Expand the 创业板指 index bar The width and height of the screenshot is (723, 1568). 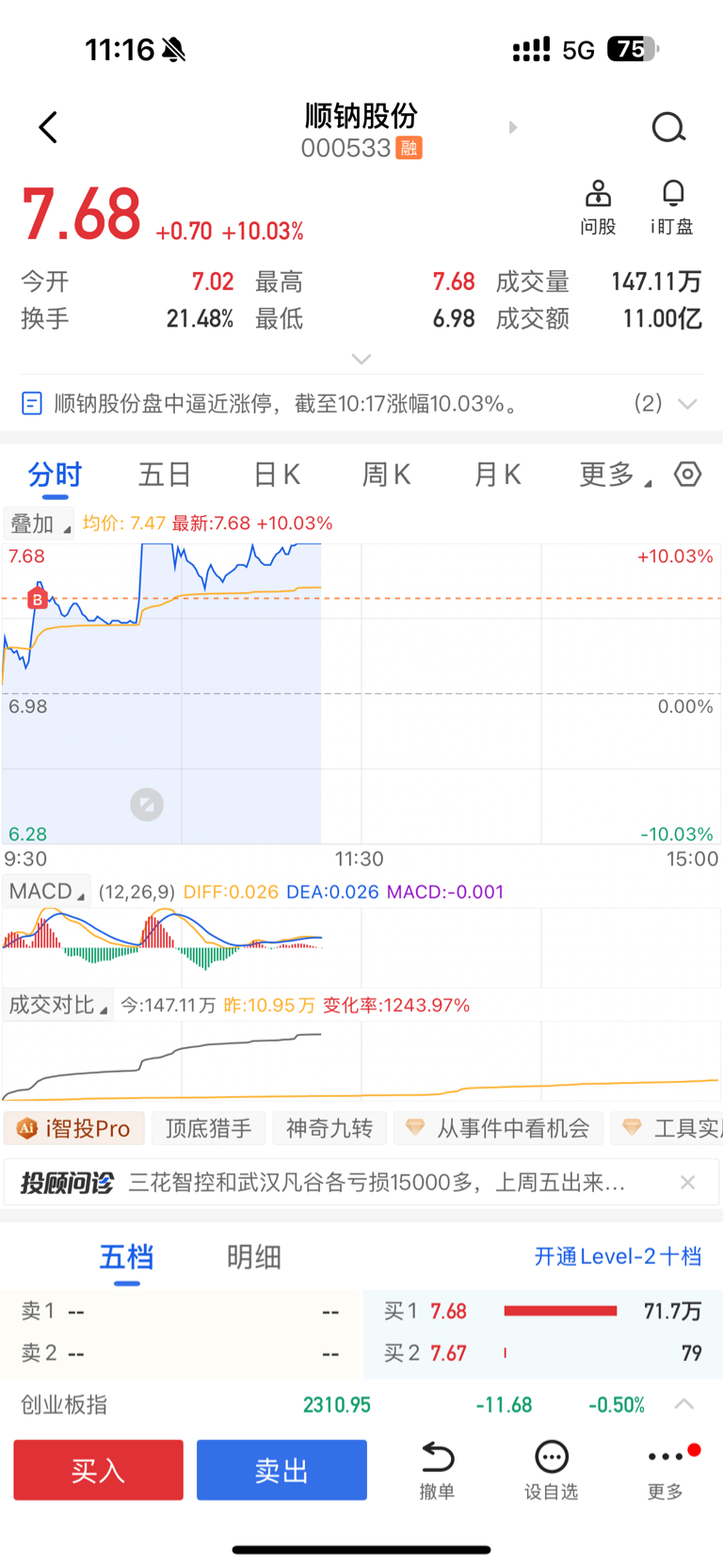point(684,1404)
